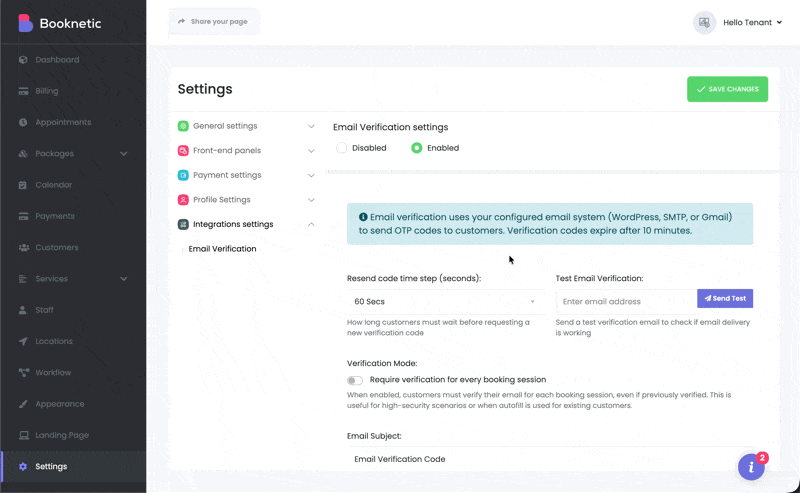Click the Save Changes button

click(727, 89)
